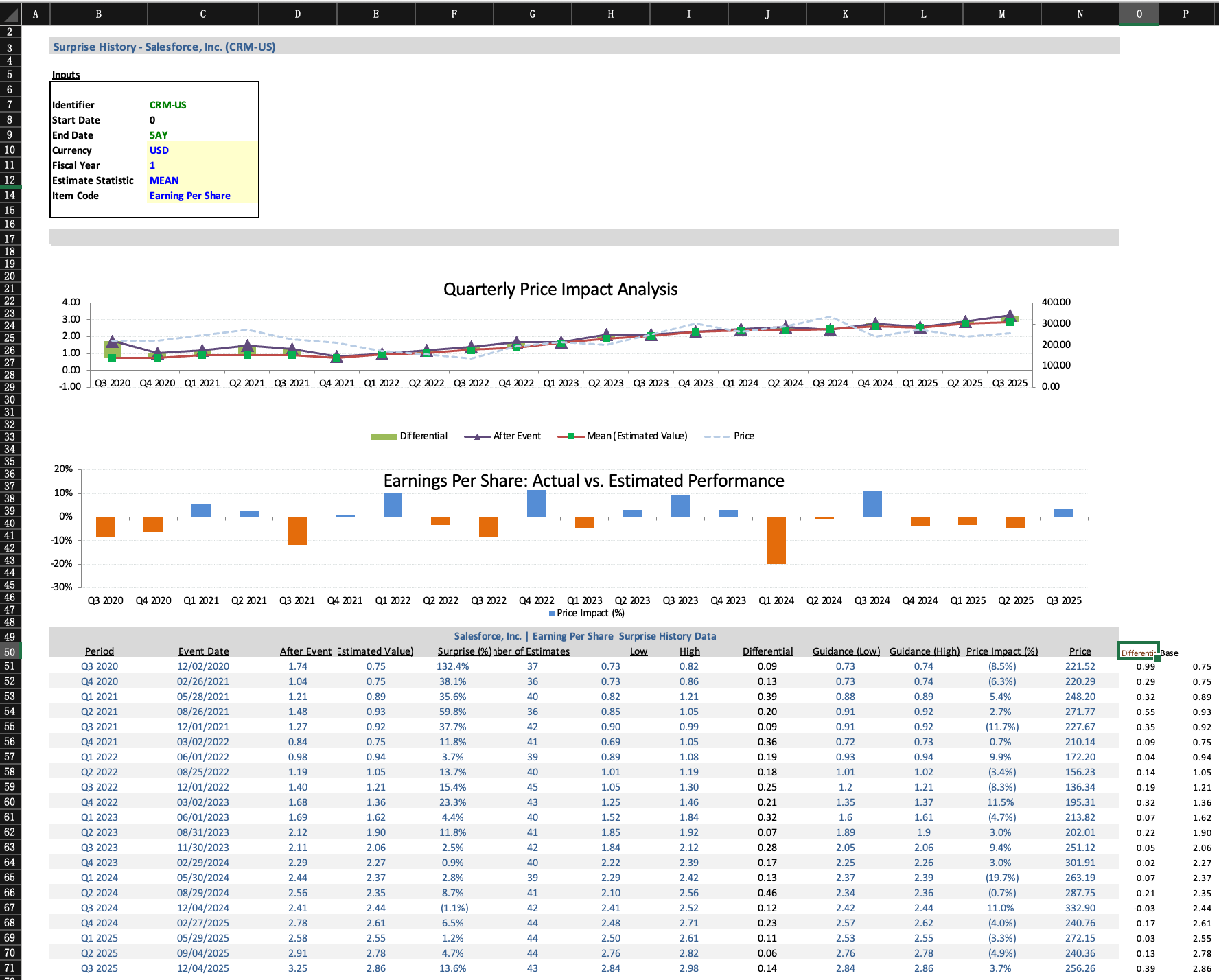Click the Surprise (%) table column heading
Viewport: 1219px width, 980px height.
pos(464,651)
